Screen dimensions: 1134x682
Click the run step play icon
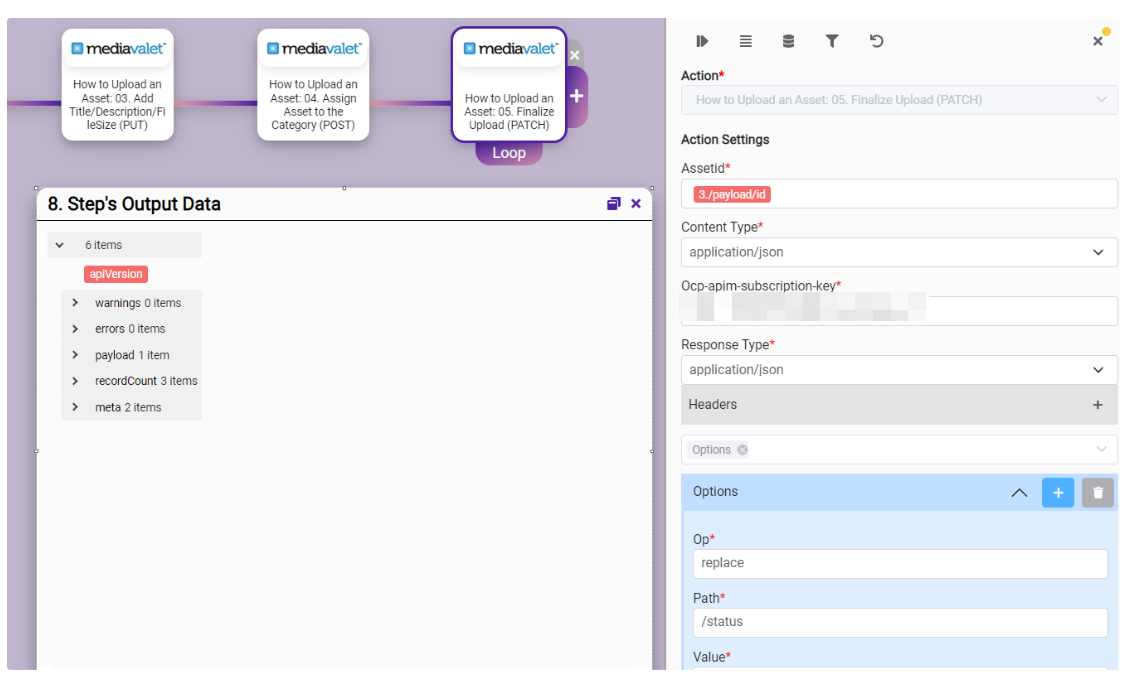tap(702, 41)
